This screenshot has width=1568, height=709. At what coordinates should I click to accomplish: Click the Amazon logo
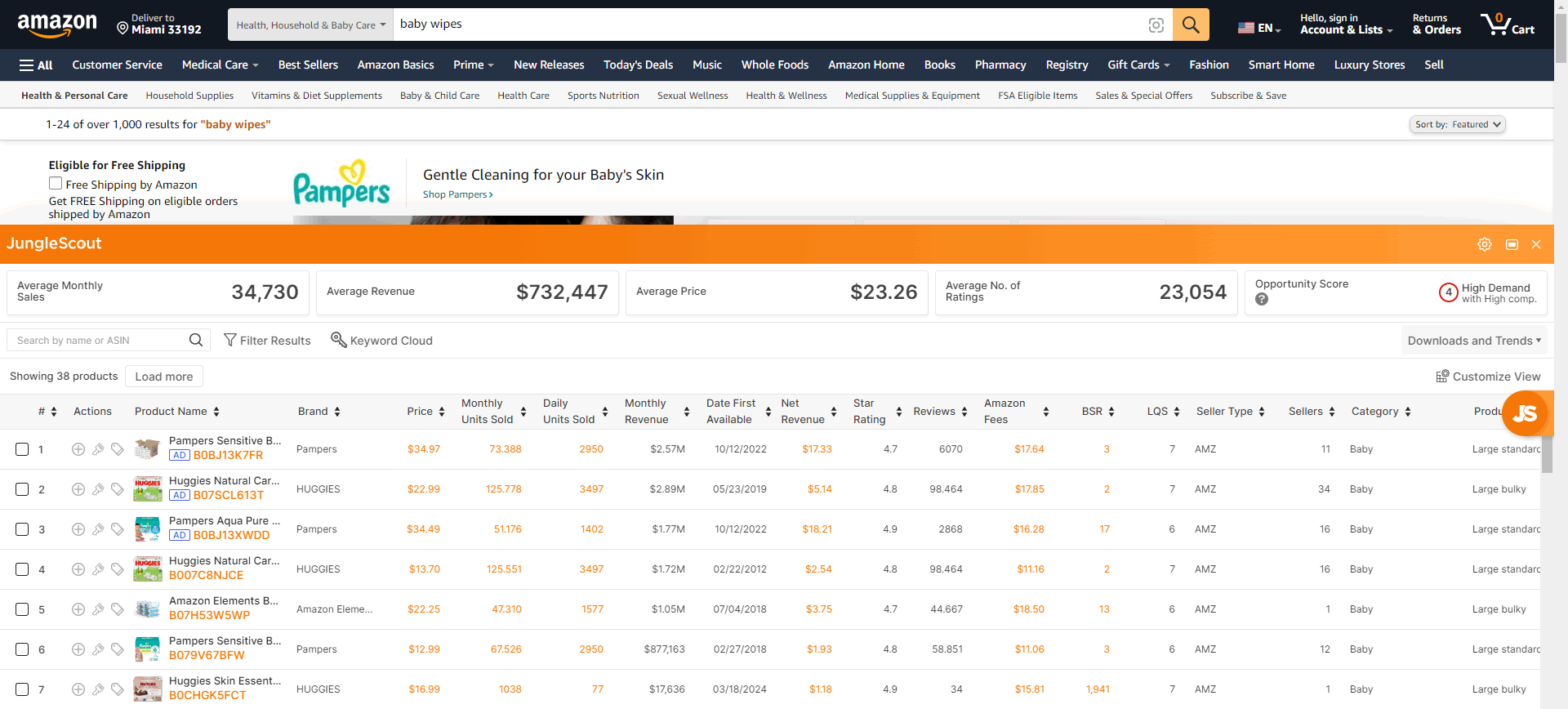pyautogui.click(x=57, y=25)
